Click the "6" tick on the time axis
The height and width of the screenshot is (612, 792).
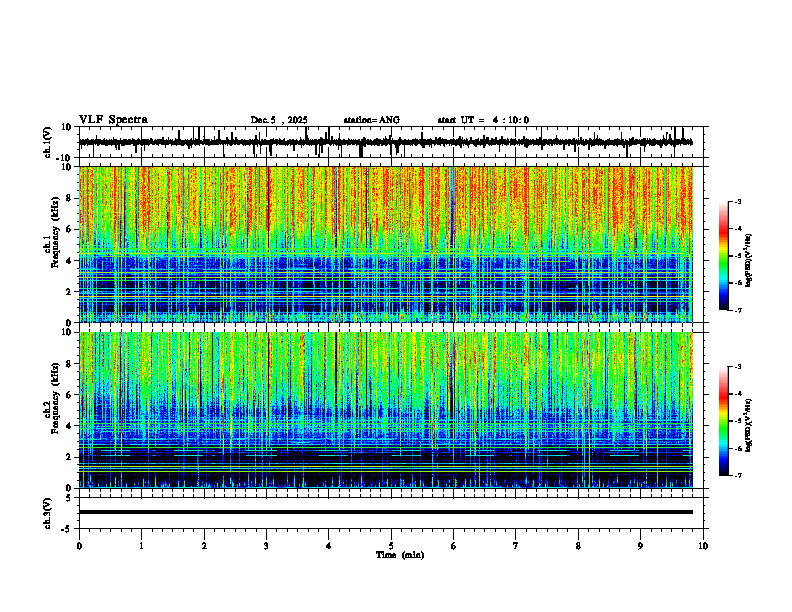(x=454, y=546)
